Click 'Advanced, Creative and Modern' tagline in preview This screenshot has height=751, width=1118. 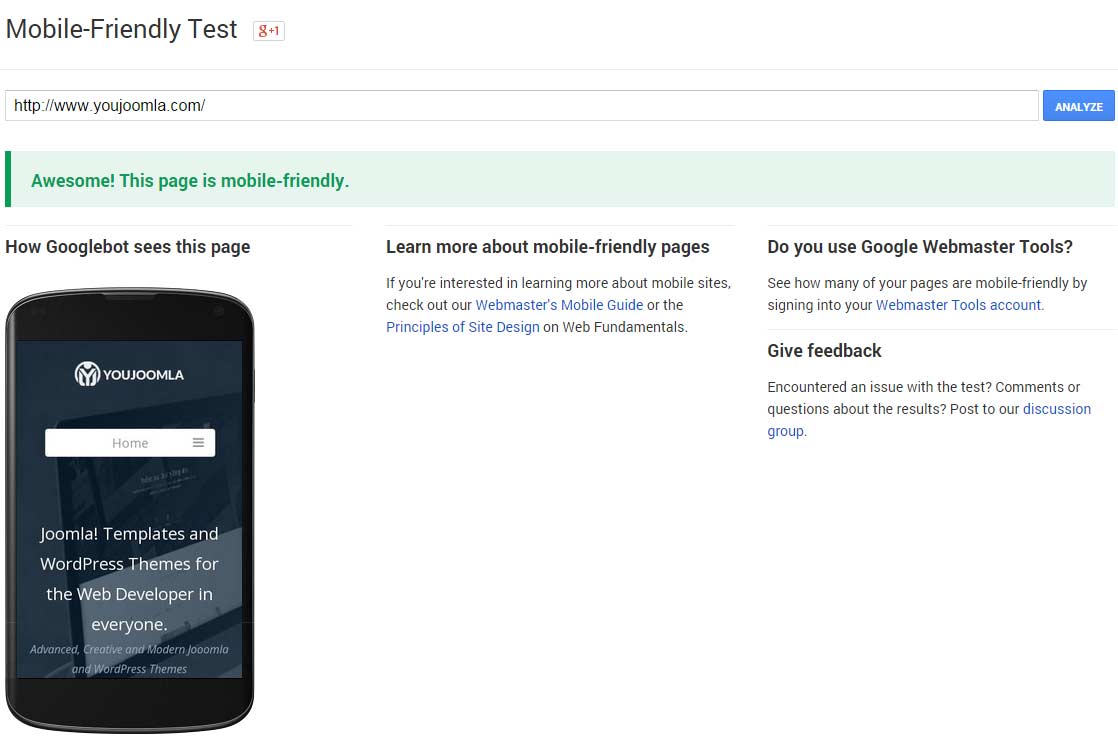(129, 659)
